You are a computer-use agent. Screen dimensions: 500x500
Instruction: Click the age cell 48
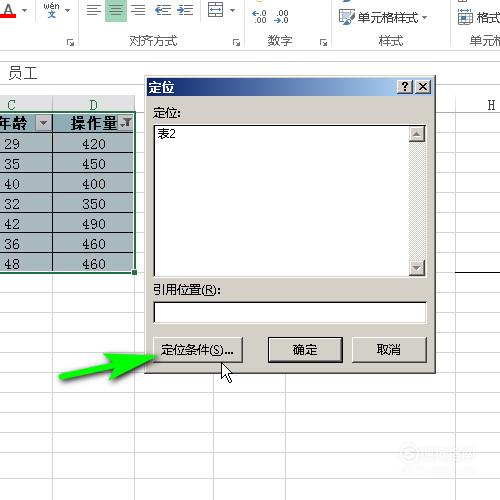[x=26, y=264]
